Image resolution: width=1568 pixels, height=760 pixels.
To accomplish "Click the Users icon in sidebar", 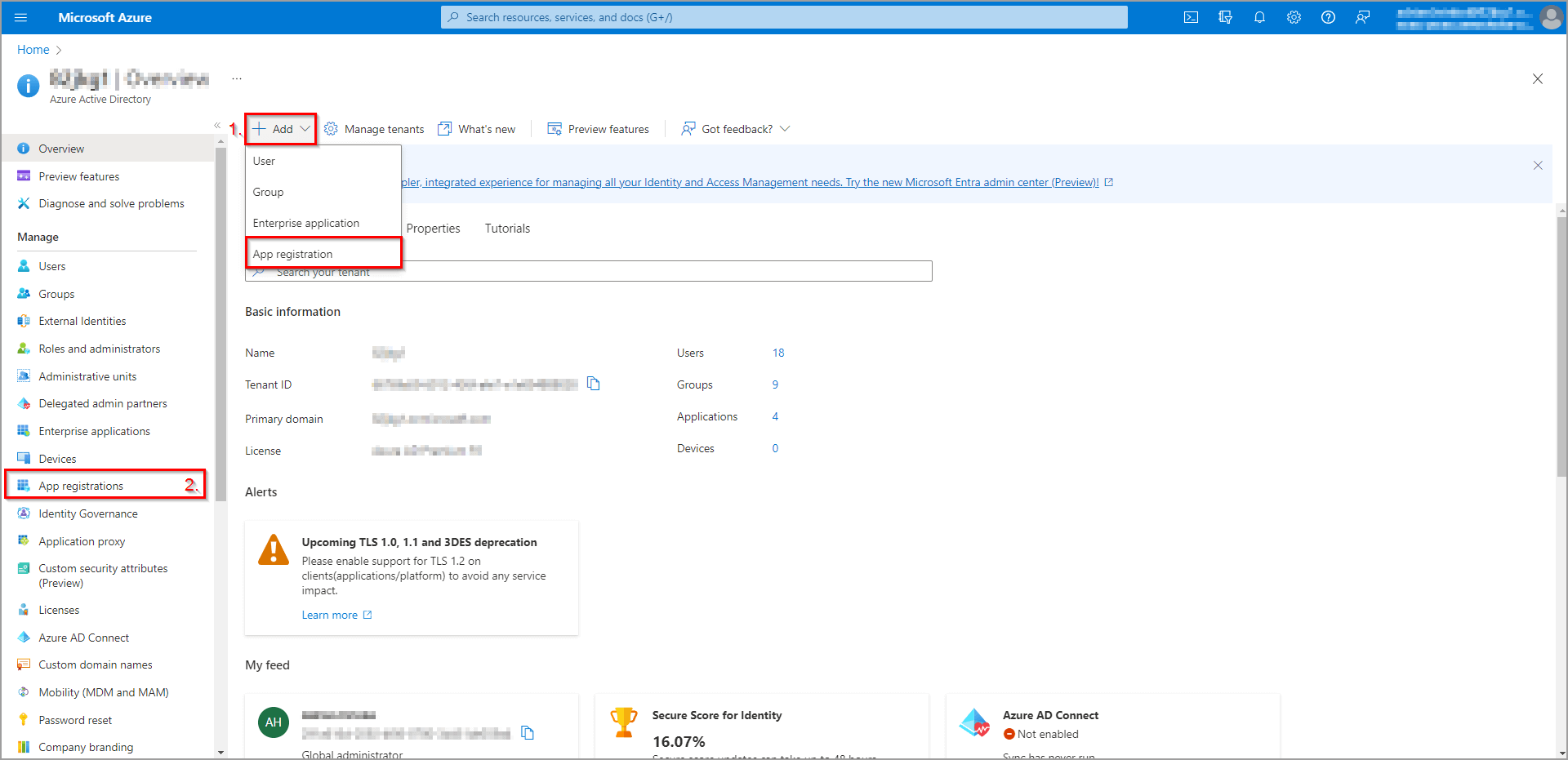I will click(24, 266).
